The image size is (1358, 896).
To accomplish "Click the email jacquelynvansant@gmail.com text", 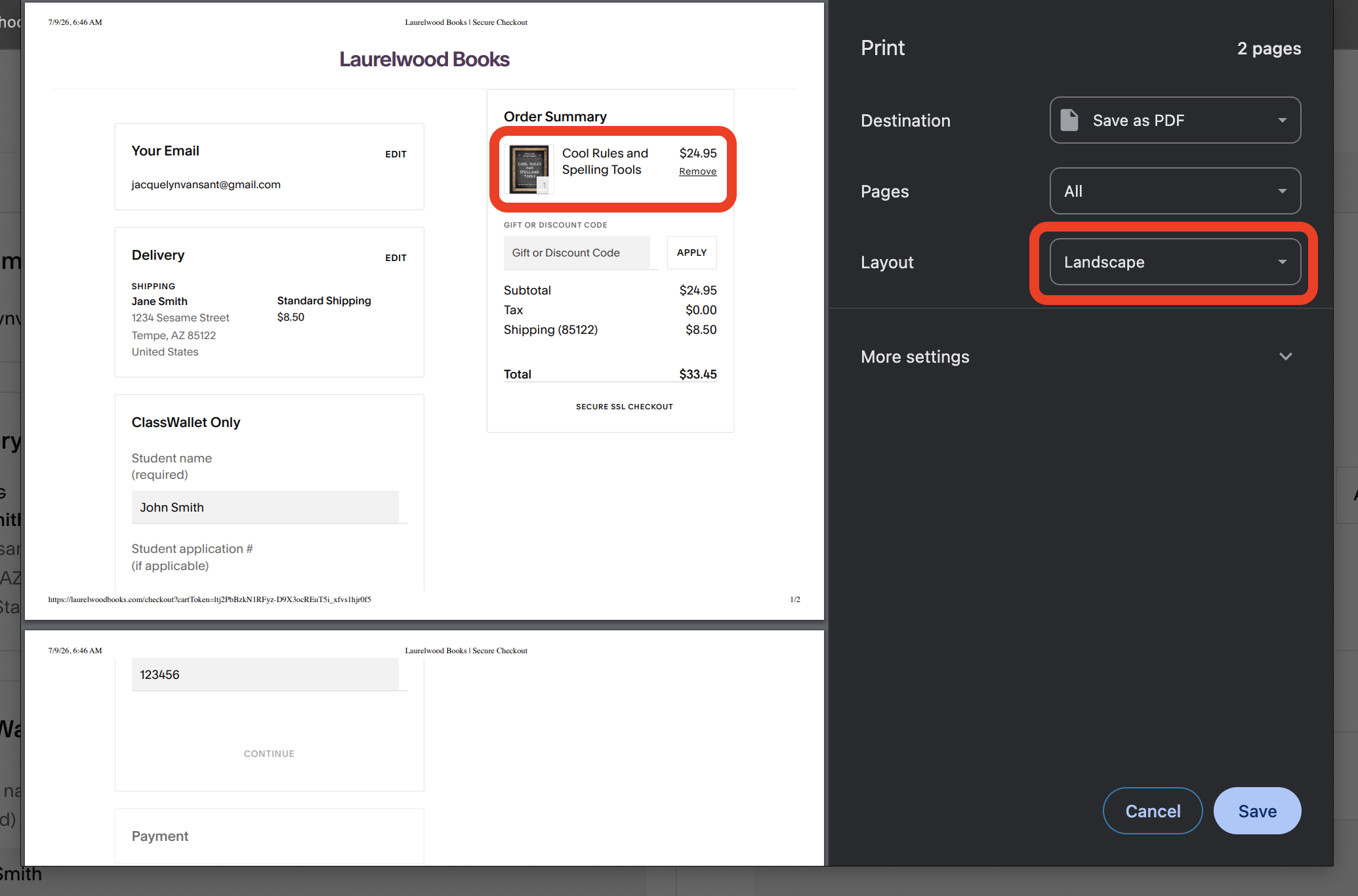I will 206,184.
